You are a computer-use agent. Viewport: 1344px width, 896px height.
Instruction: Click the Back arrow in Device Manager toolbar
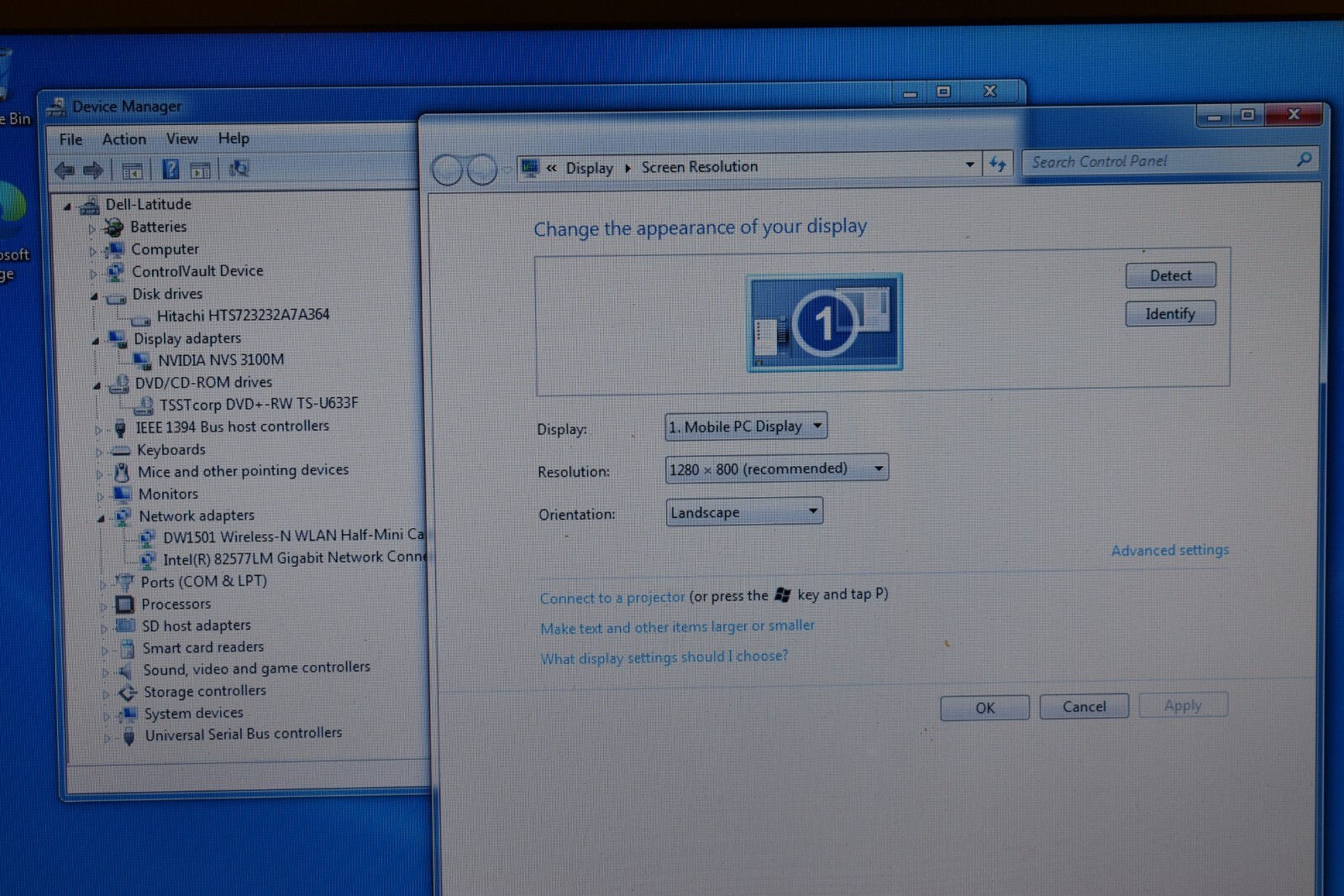pos(65,170)
